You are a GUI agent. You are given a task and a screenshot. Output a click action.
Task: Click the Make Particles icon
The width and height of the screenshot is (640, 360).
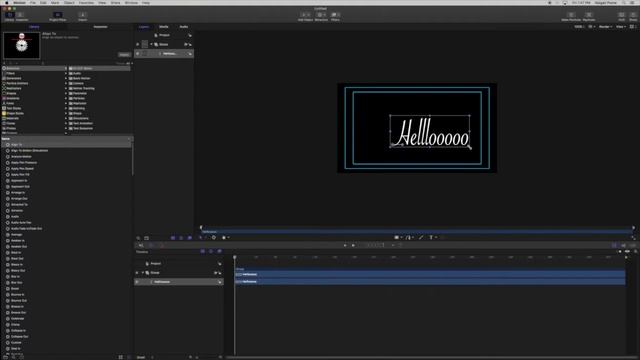point(571,15)
